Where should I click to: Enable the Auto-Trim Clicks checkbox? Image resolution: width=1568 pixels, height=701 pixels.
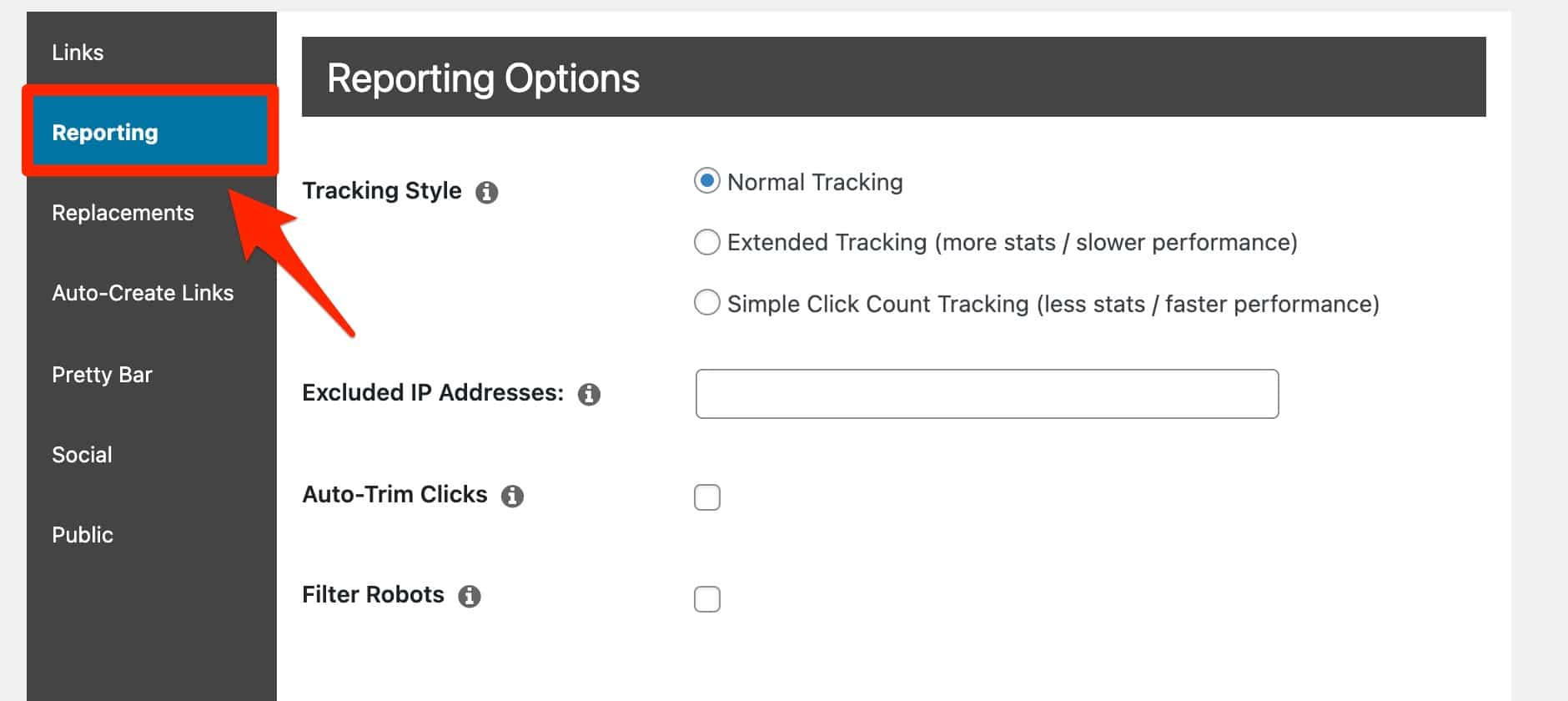pos(706,497)
